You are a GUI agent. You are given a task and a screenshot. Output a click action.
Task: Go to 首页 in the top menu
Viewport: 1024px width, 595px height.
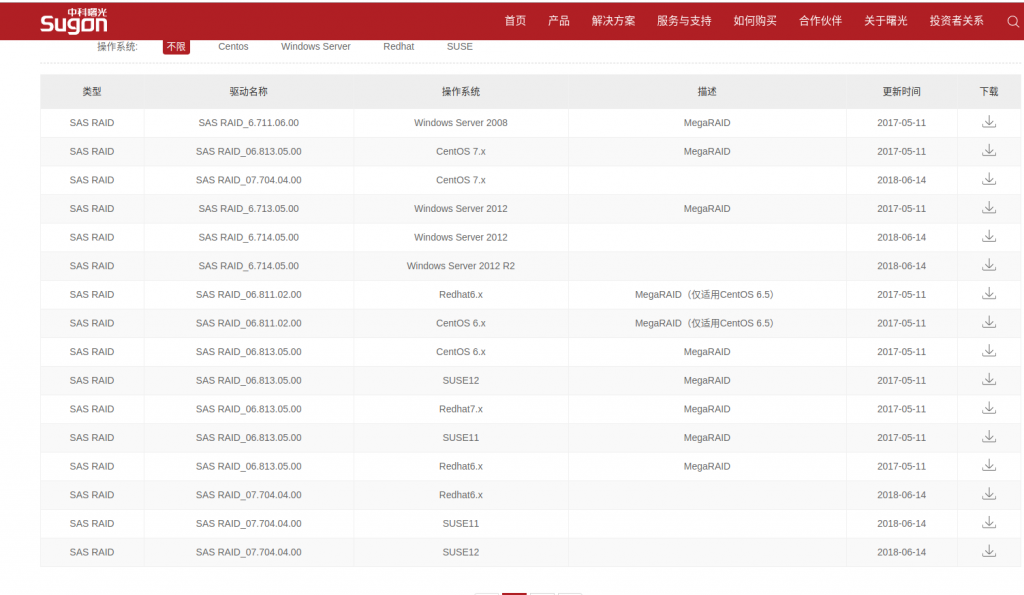pyautogui.click(x=515, y=21)
